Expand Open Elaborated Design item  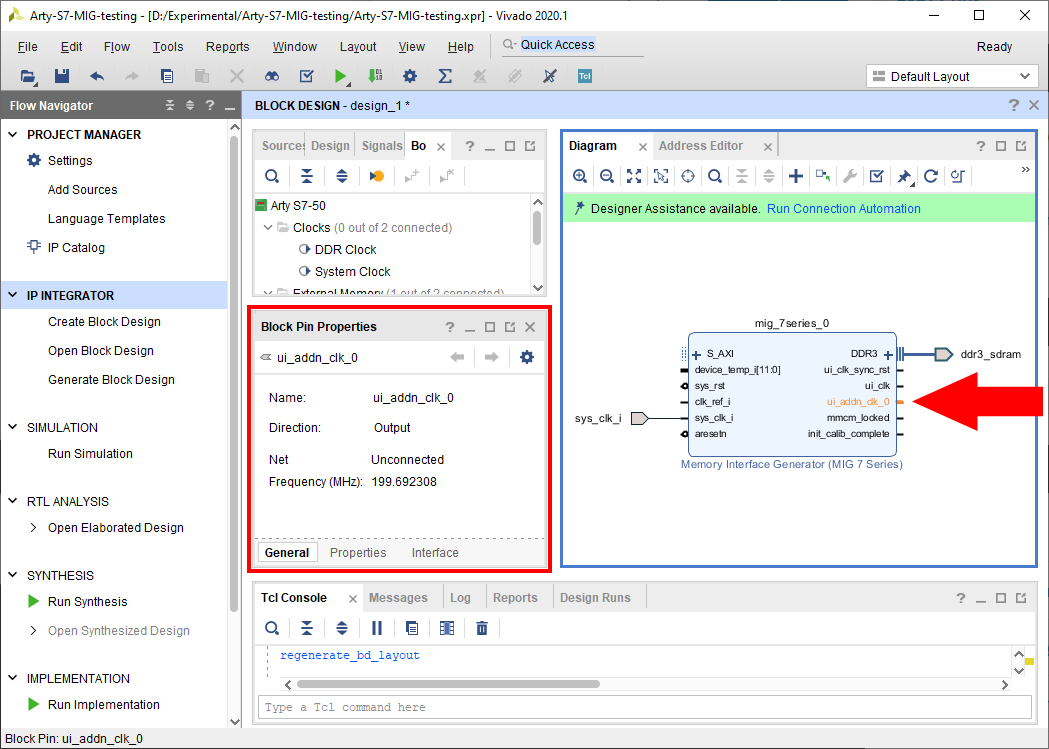[33, 528]
